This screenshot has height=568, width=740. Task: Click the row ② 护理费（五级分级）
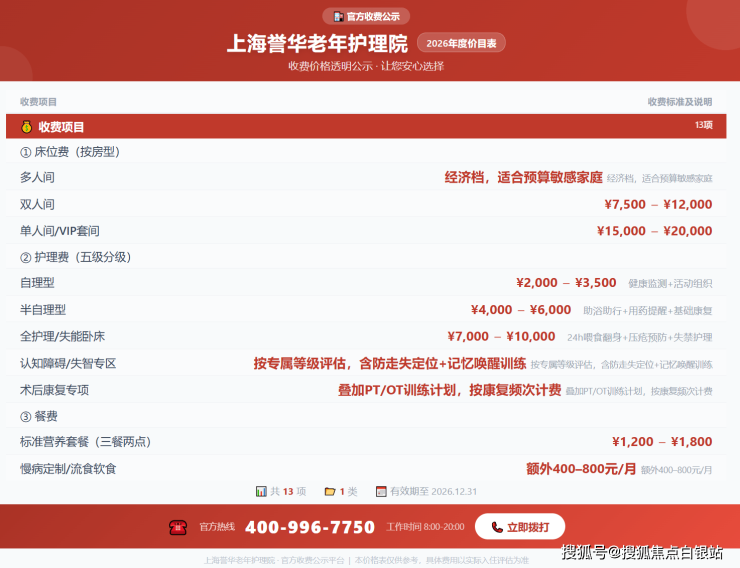pyautogui.click(x=366, y=257)
